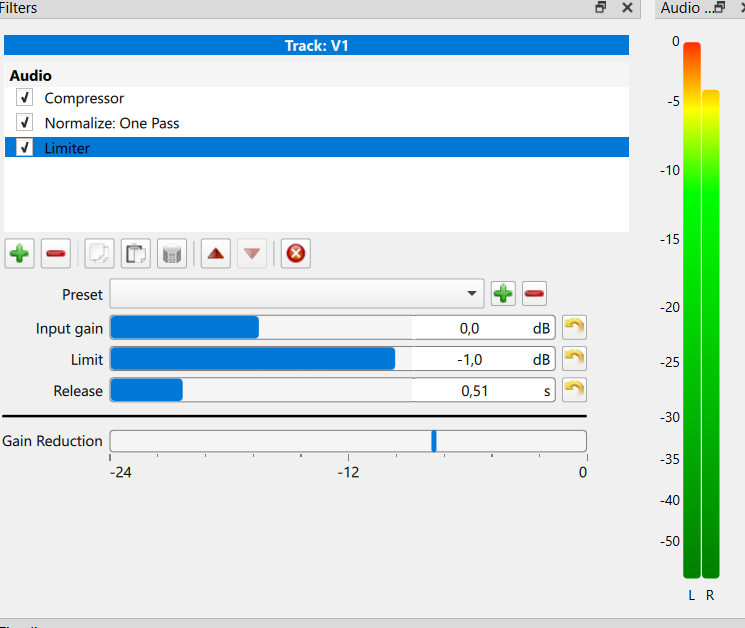
Task: Reset the Release time to its default
Action: 574,390
